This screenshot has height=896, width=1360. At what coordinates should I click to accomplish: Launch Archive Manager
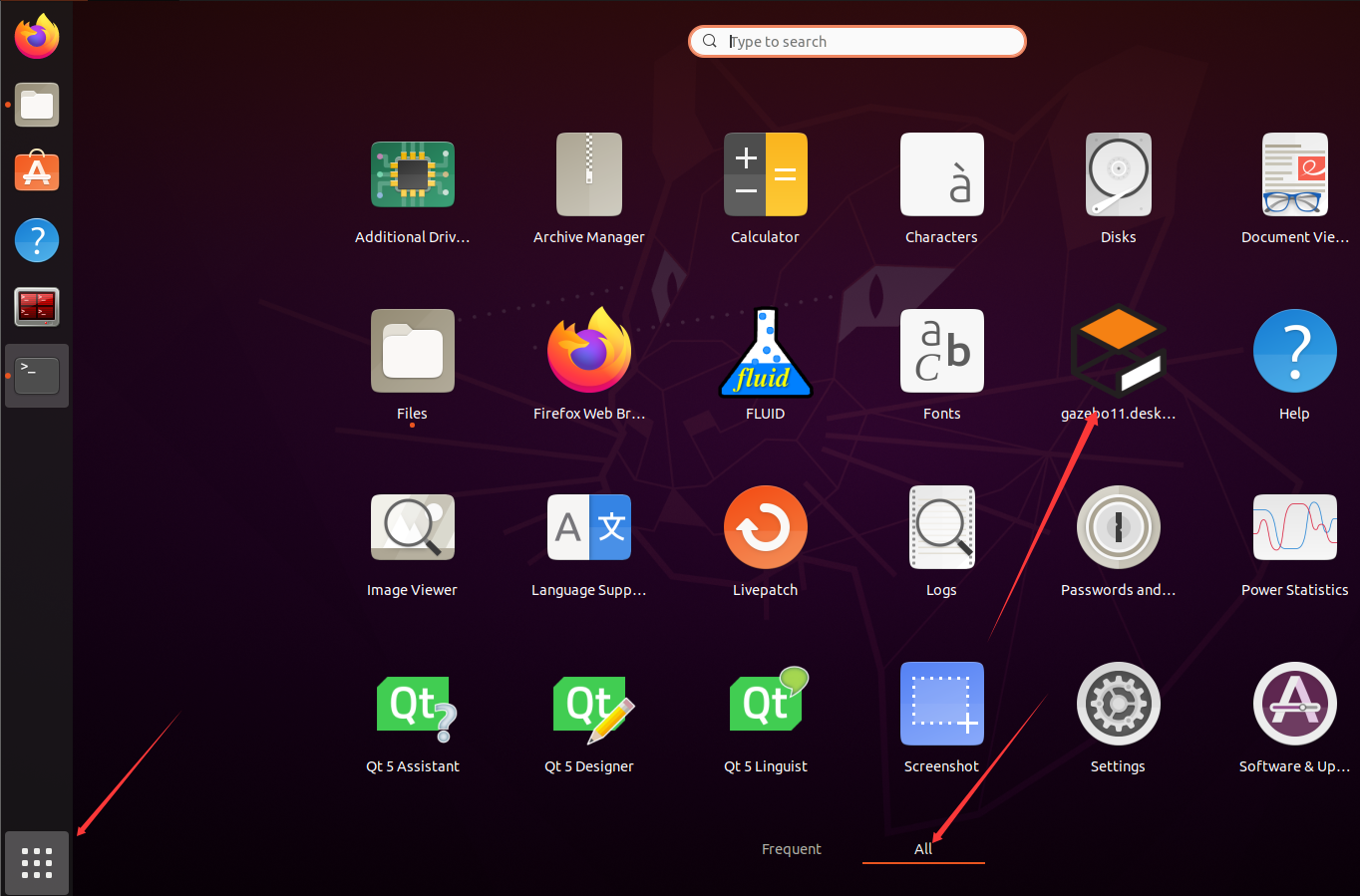[589, 174]
